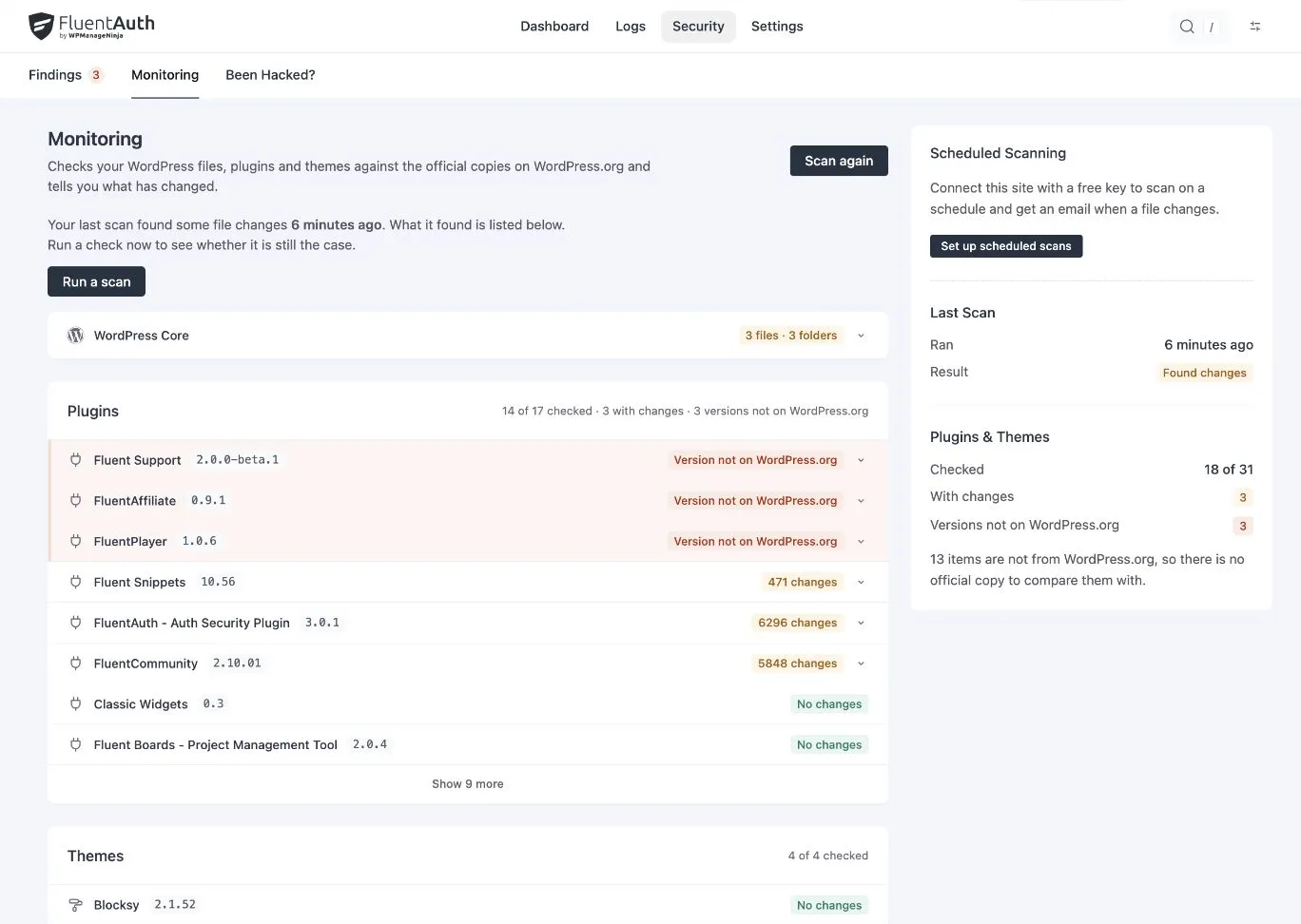Viewport: 1301px width, 924px height.
Task: Click the 6296 changes badge
Action: (798, 623)
